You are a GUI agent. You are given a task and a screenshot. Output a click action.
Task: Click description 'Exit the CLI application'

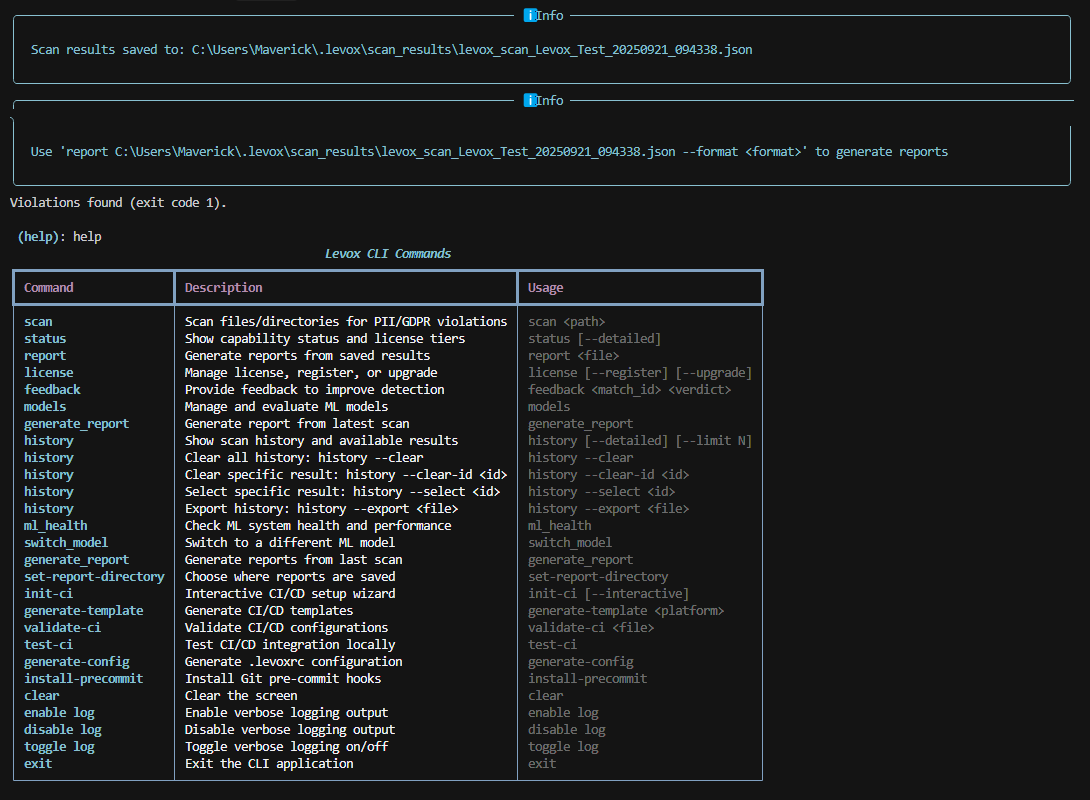pyautogui.click(x=269, y=763)
